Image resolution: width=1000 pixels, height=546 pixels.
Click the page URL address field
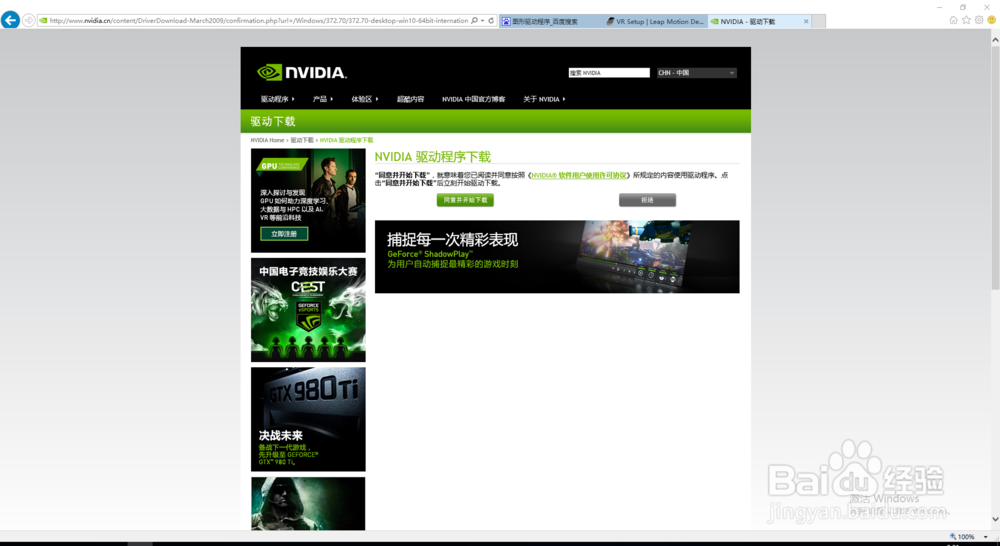(x=258, y=20)
